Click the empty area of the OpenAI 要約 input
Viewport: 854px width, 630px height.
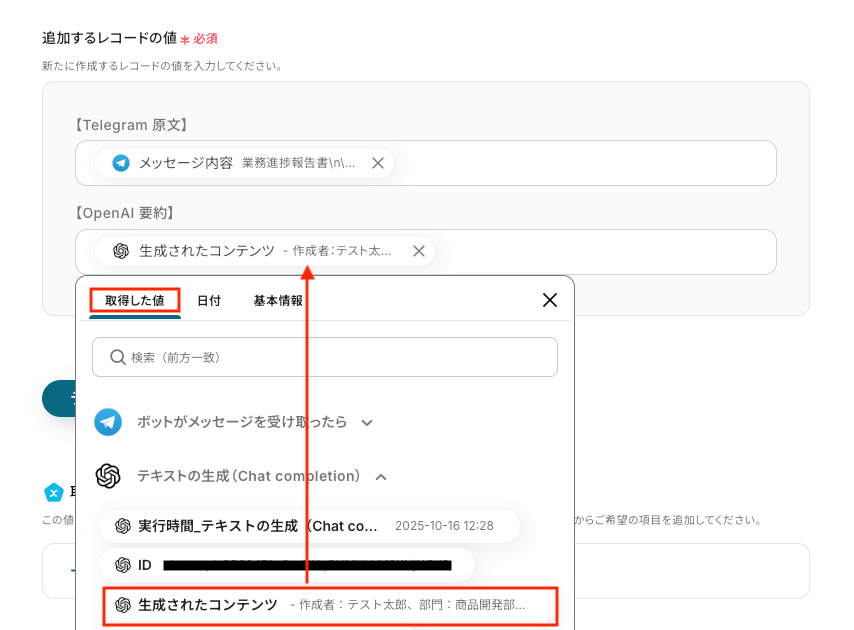click(x=605, y=252)
